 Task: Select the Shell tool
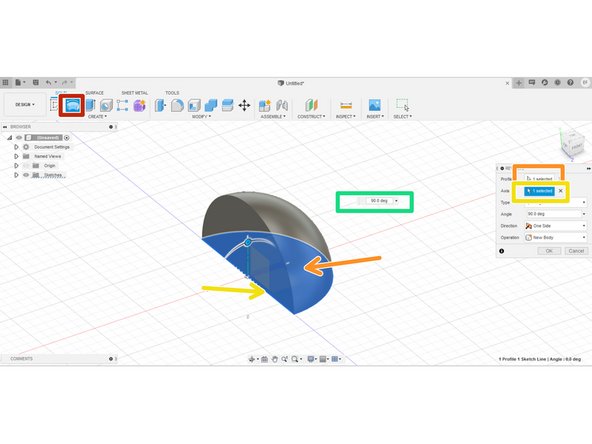pos(194,105)
